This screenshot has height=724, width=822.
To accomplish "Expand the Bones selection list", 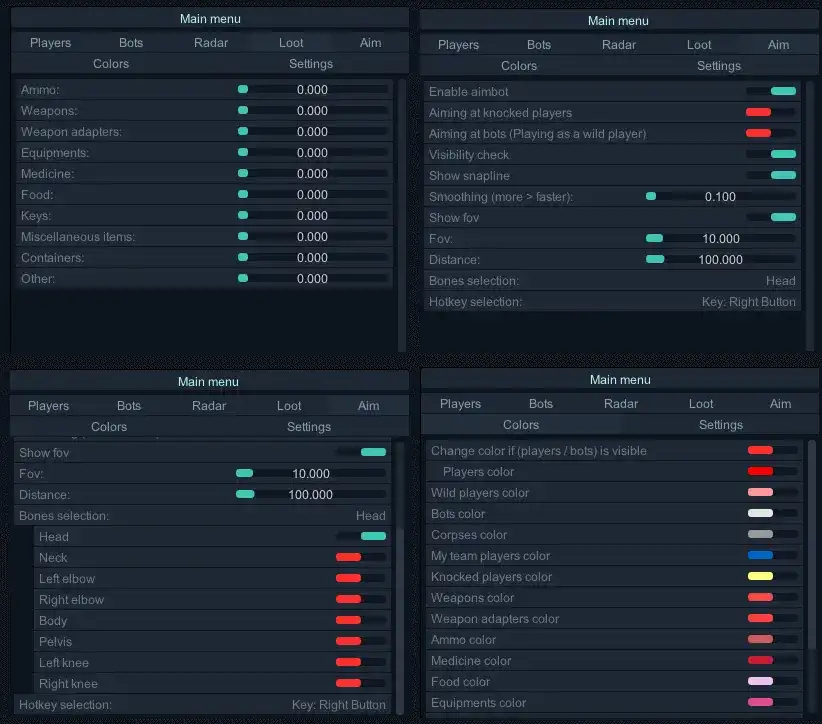I will [x=612, y=281].
